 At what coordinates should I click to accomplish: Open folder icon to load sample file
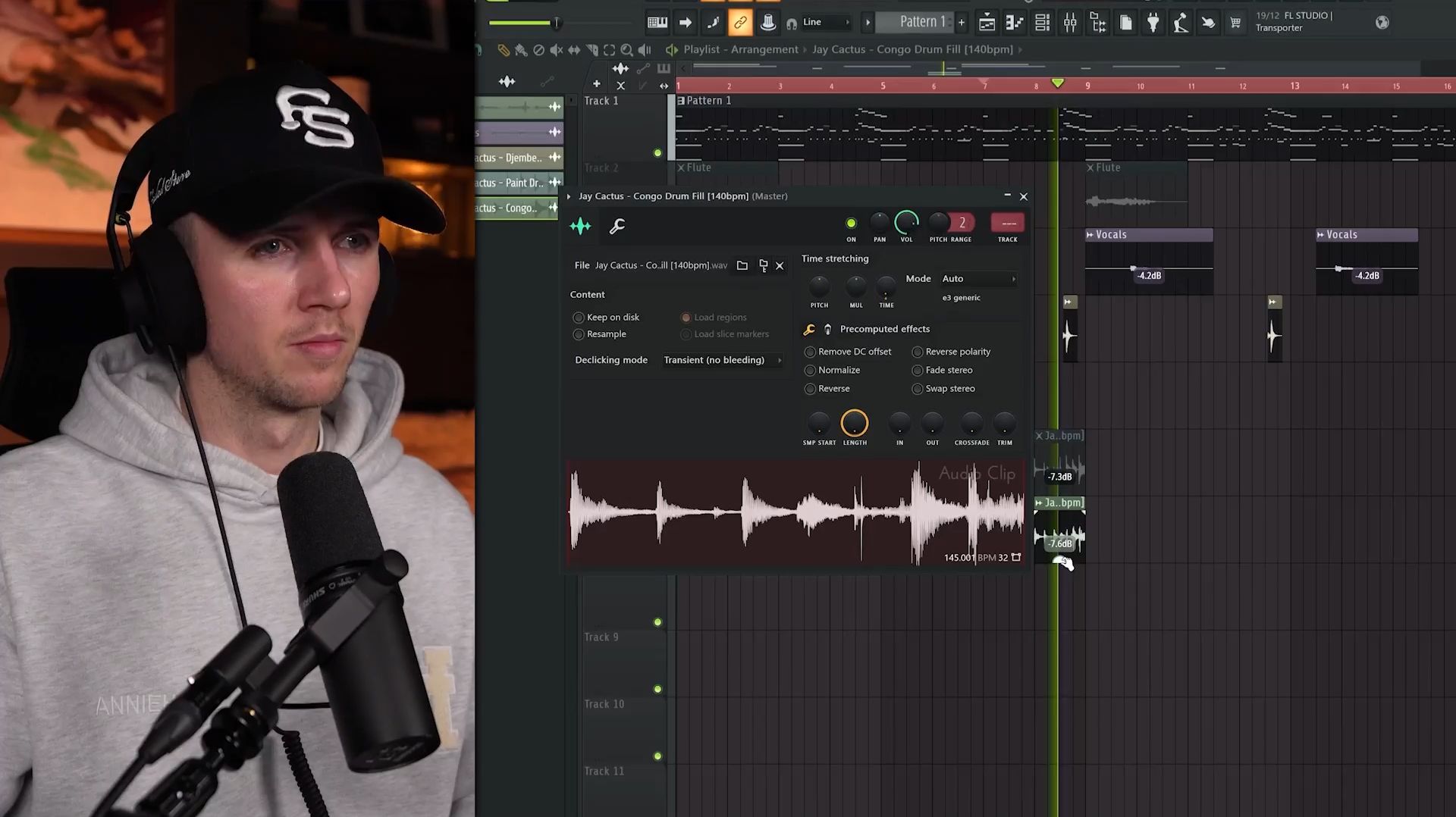click(x=742, y=265)
